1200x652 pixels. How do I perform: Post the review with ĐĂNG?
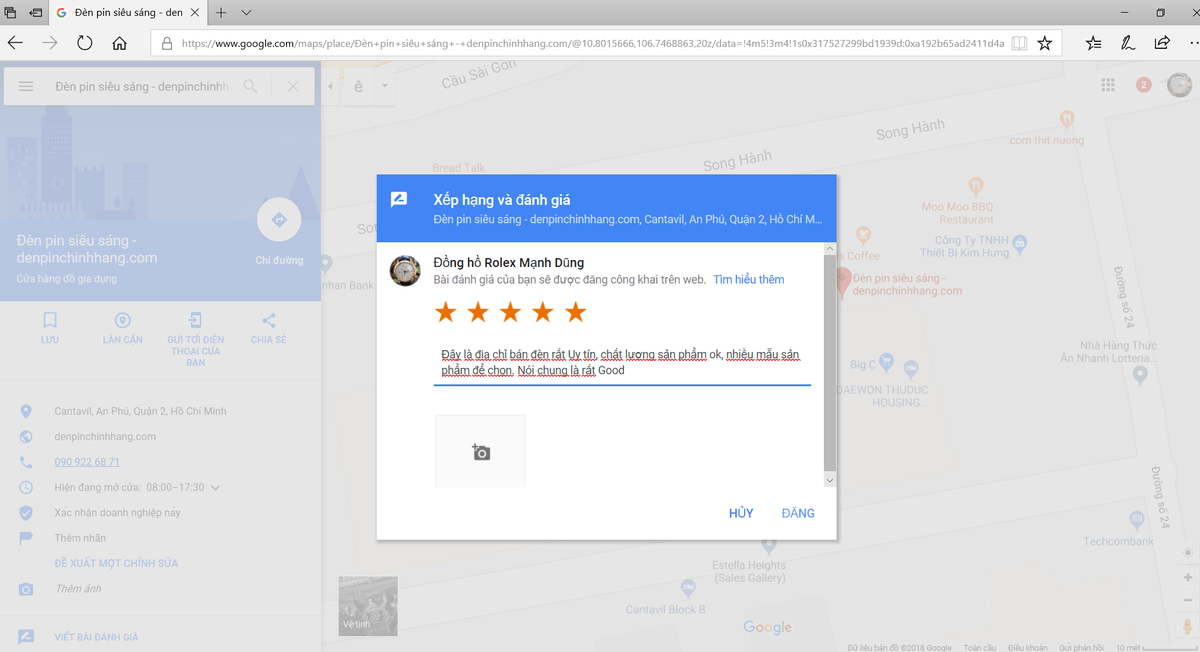point(798,513)
